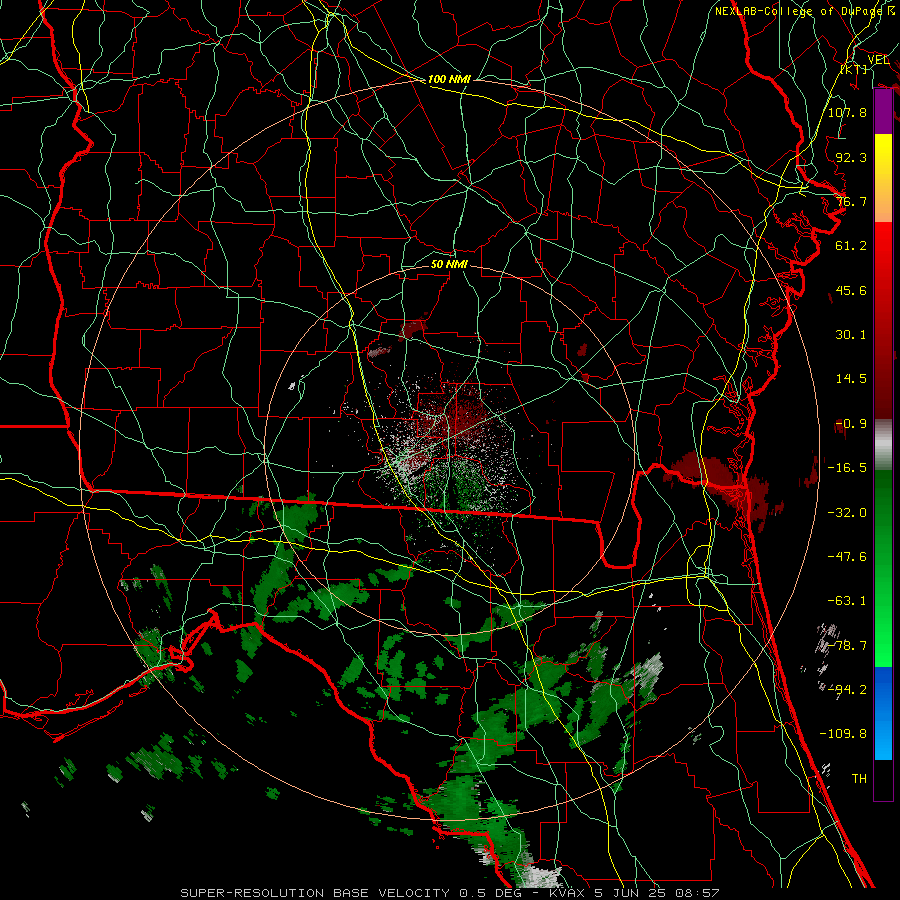Screen dimensions: 900x900
Task: Click the 50 NMI range ring label
Action: tap(449, 264)
